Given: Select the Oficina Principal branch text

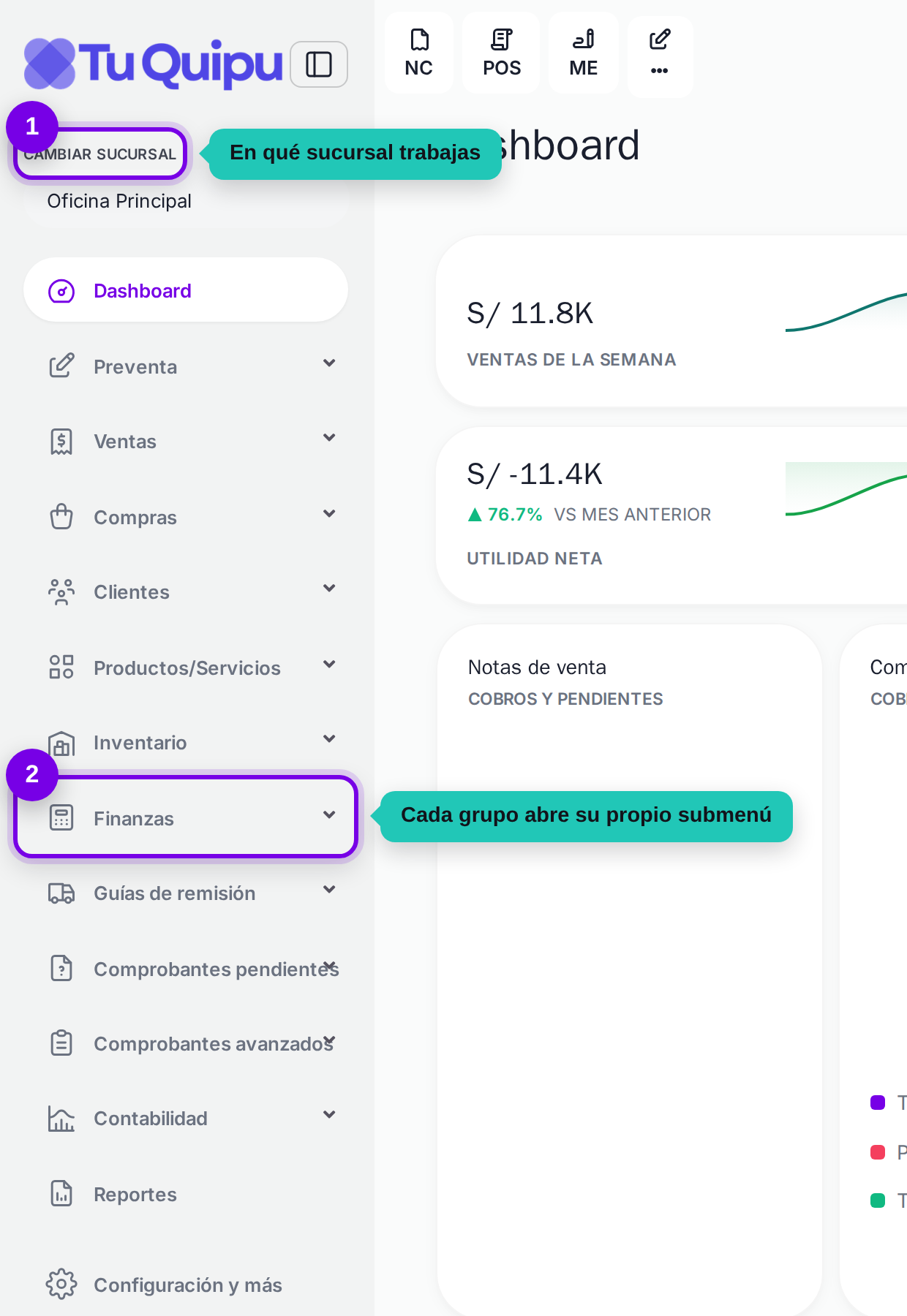Looking at the screenshot, I should (x=119, y=201).
